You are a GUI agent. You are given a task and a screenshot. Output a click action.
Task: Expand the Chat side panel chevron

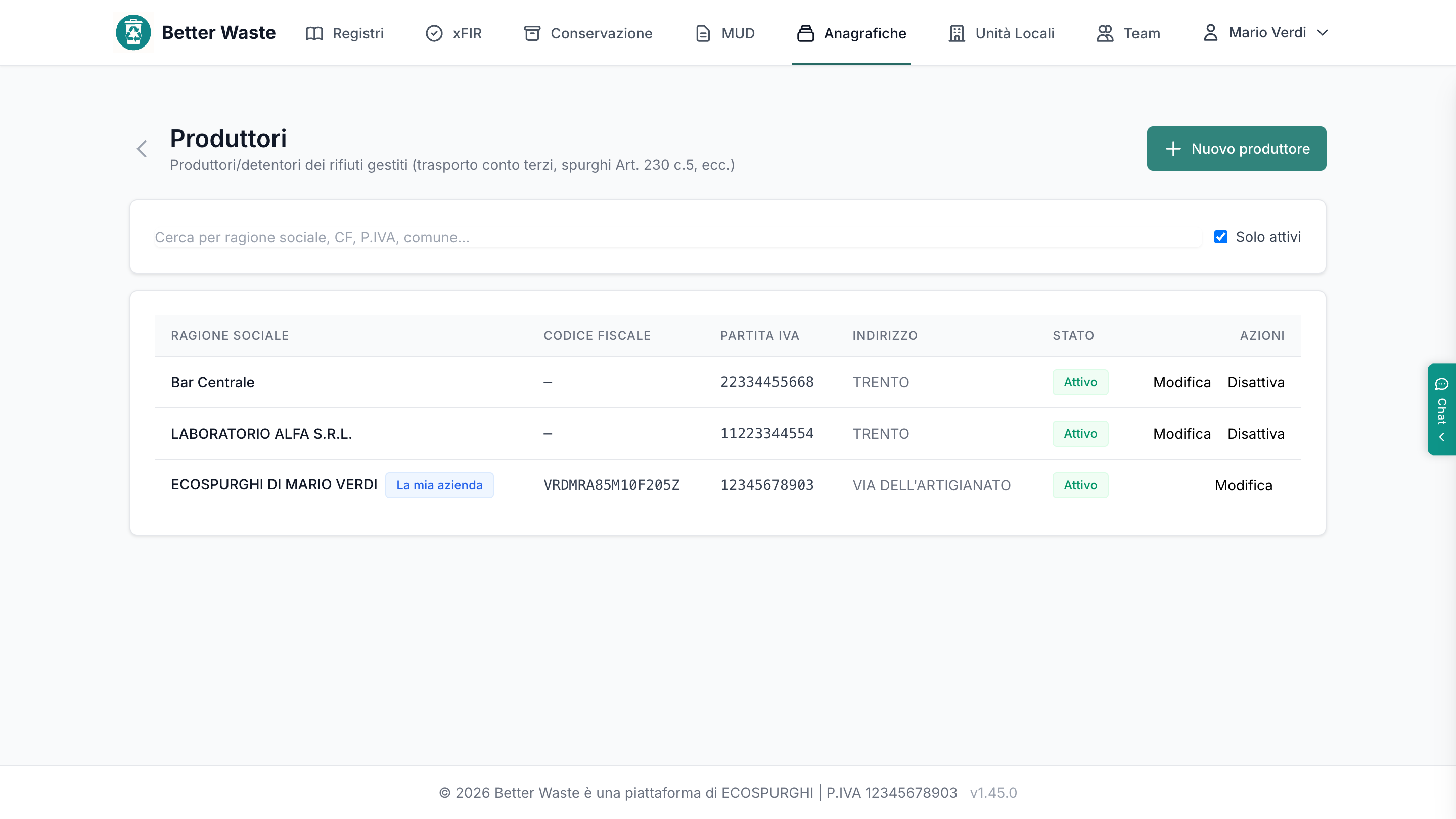pos(1441,437)
